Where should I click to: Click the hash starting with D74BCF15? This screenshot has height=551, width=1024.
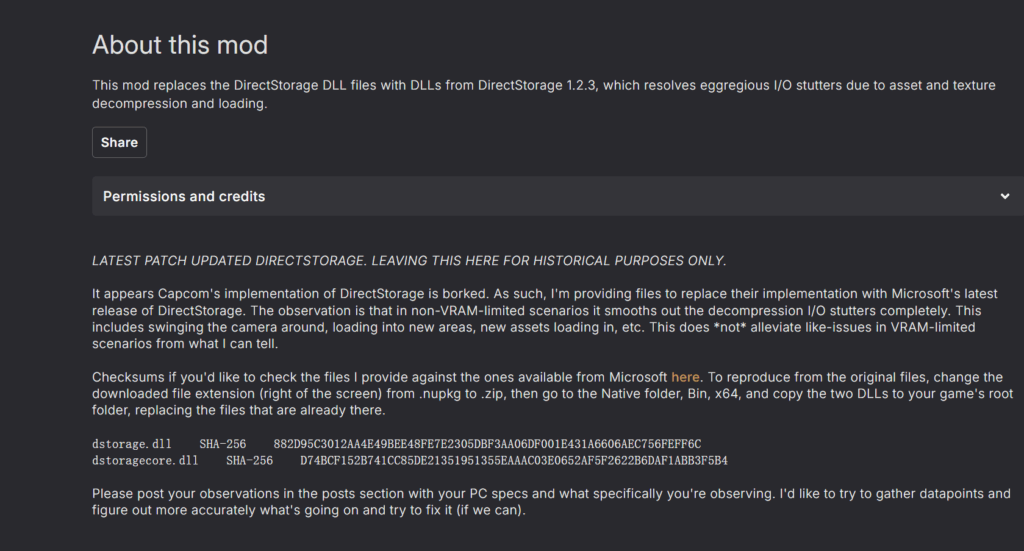click(x=513, y=460)
